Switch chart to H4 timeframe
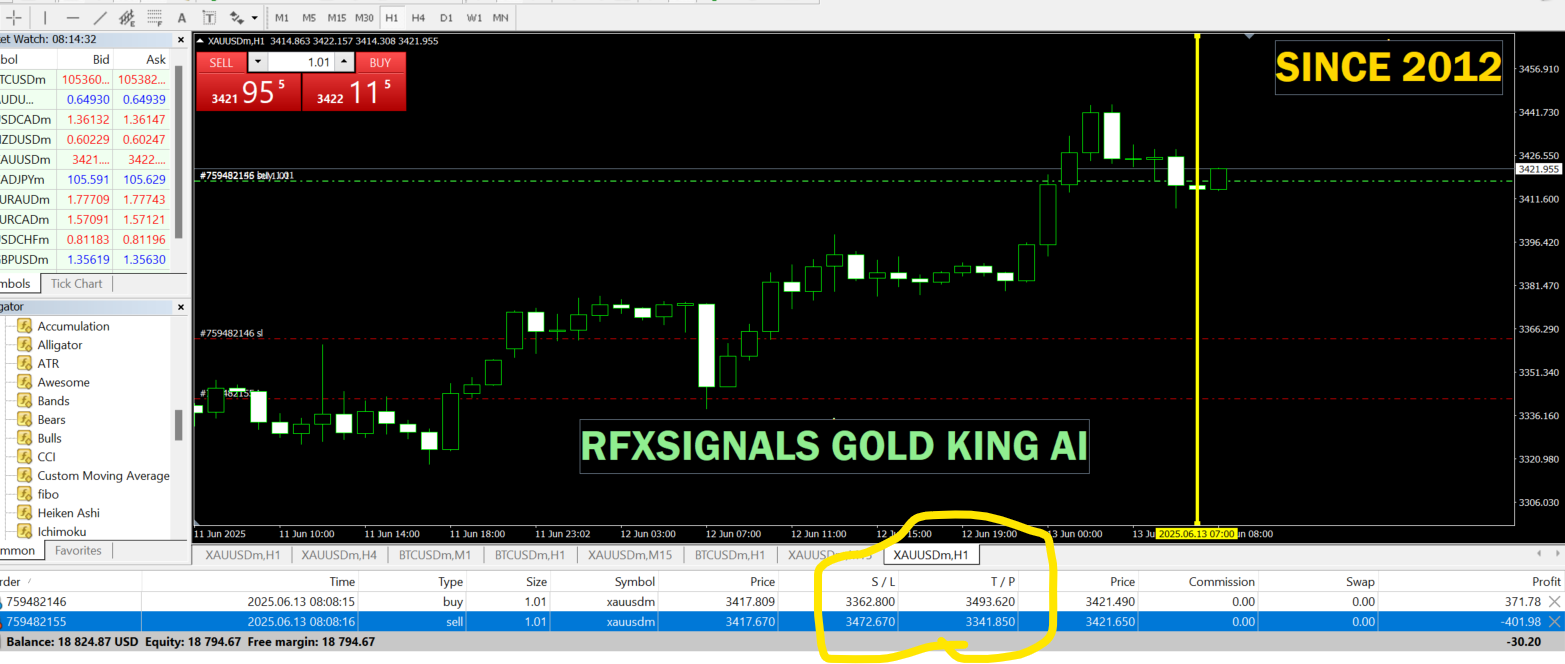 (x=418, y=18)
